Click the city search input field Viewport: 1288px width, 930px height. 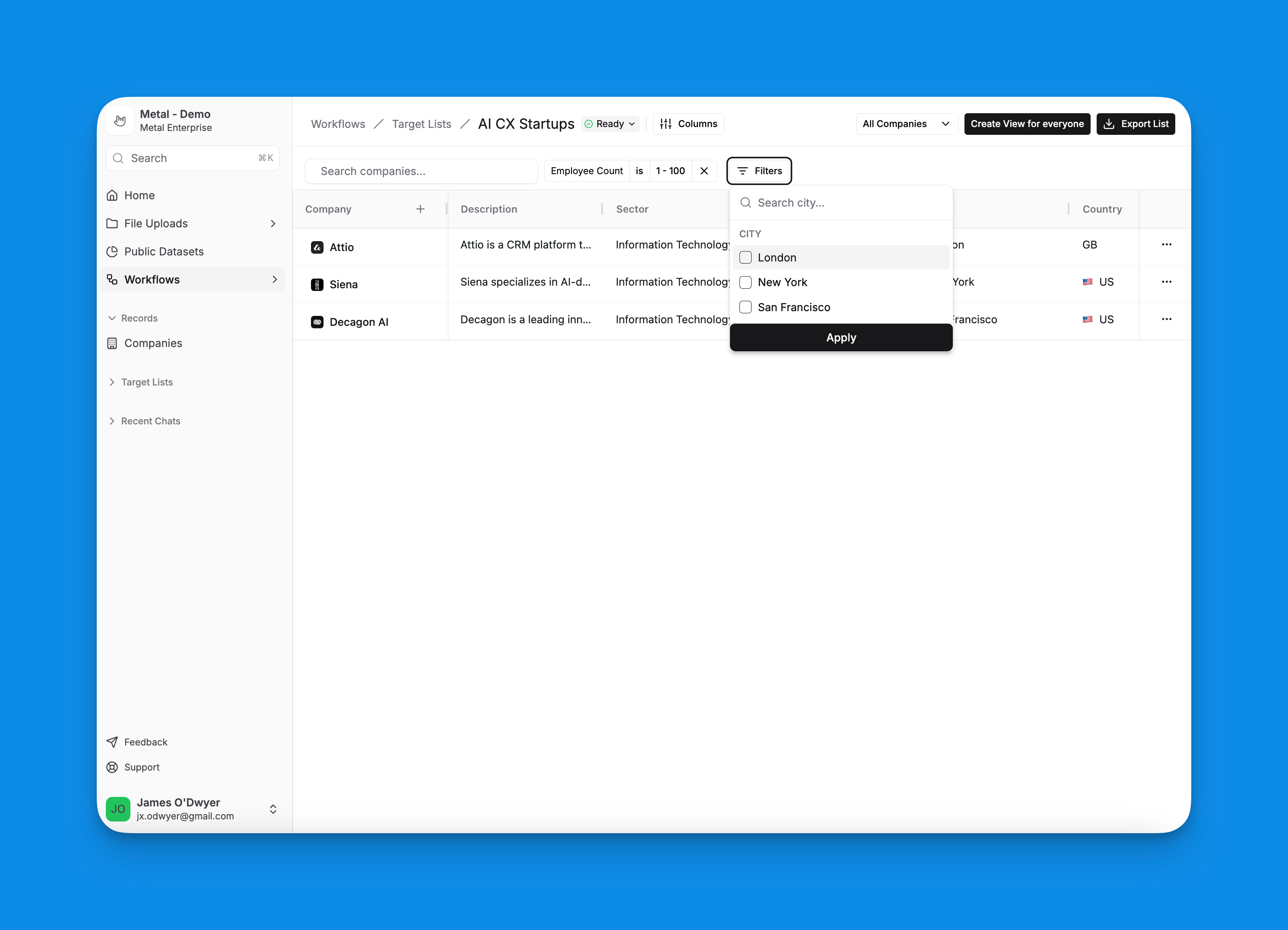[841, 202]
